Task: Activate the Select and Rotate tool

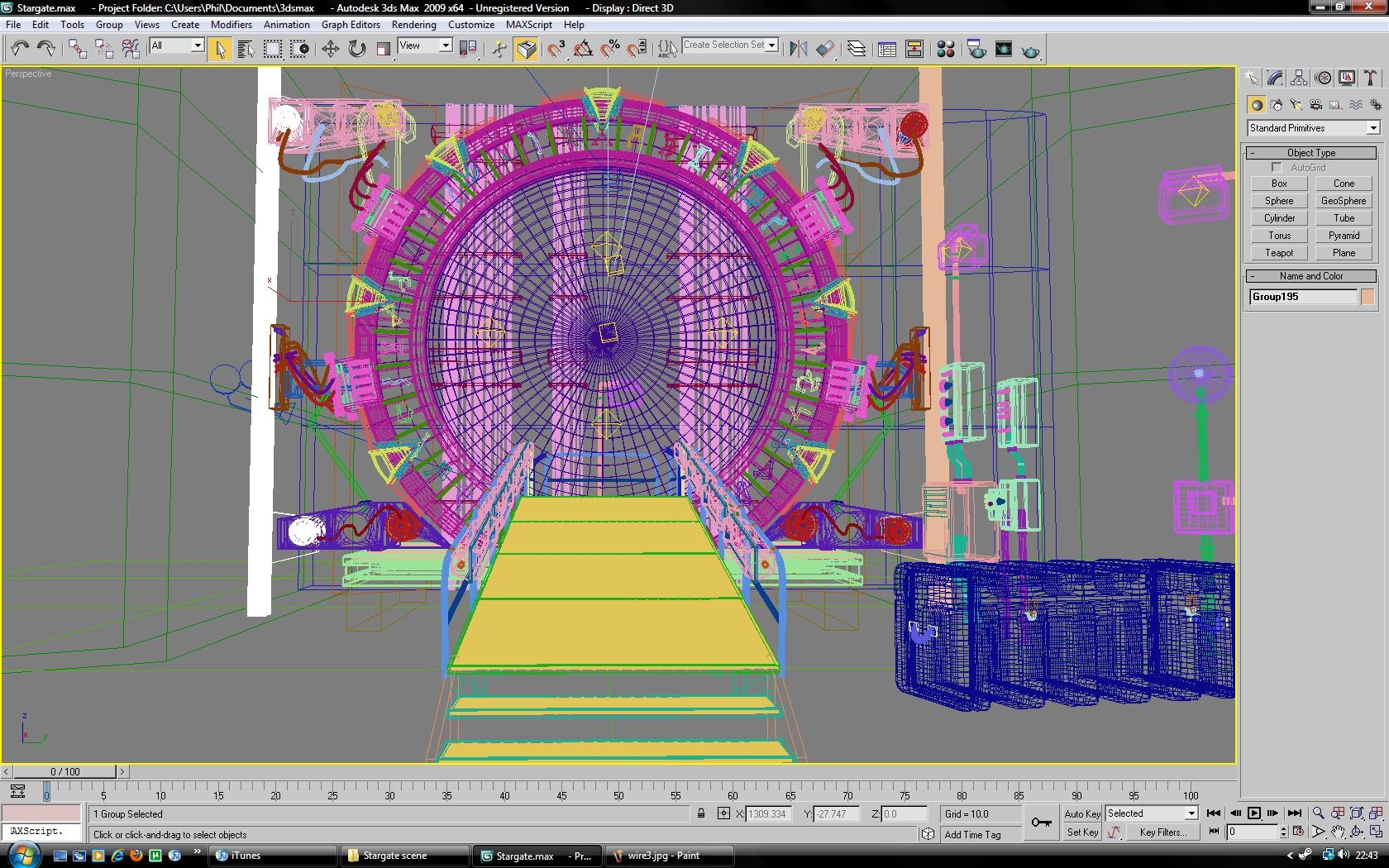Action: 356,48
